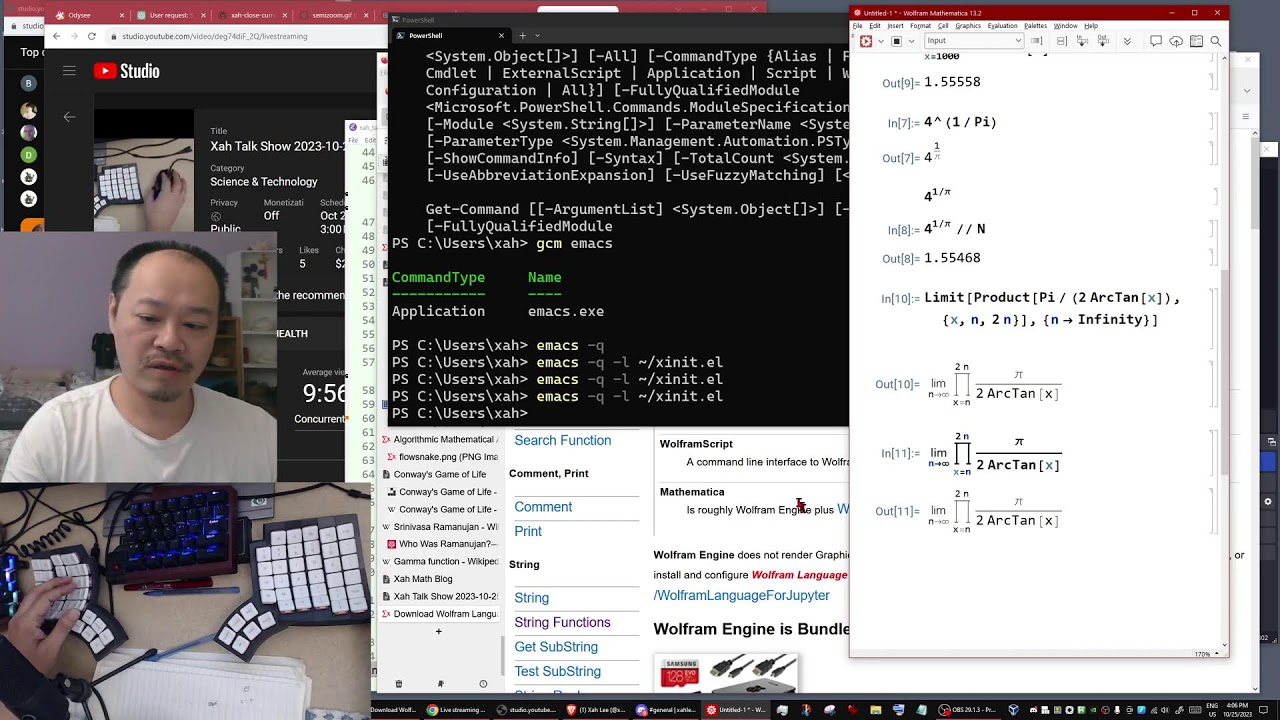Click the Mathematica evaluate cells gear icon

pyautogui.click(x=866, y=41)
